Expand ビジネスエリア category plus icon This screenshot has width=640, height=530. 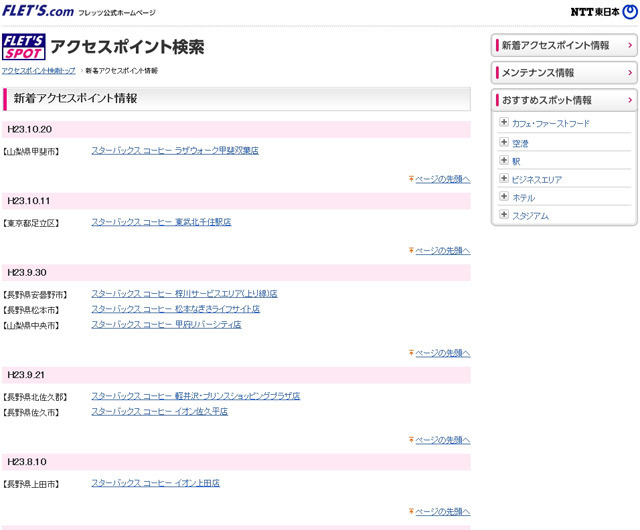[x=504, y=178]
